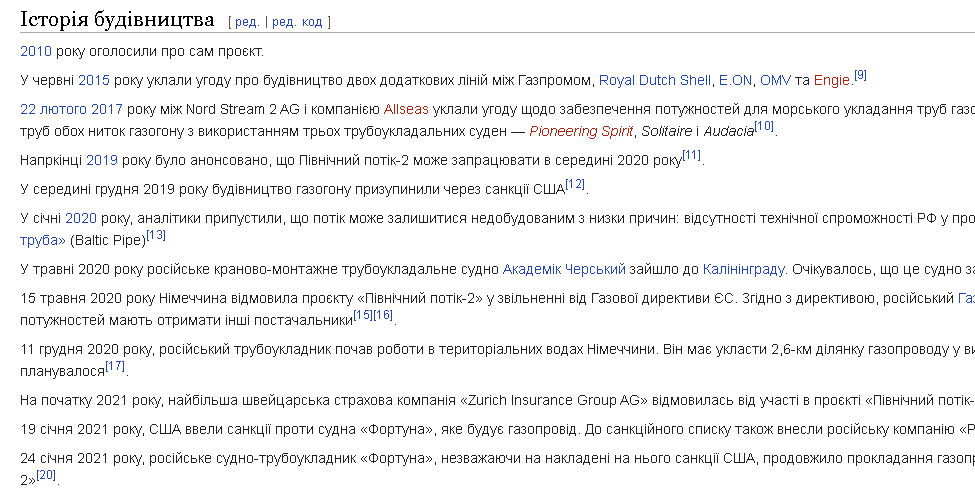This screenshot has width=975, height=494.
Task: Click the text '19 січня 2021 року'
Action: 81,431
